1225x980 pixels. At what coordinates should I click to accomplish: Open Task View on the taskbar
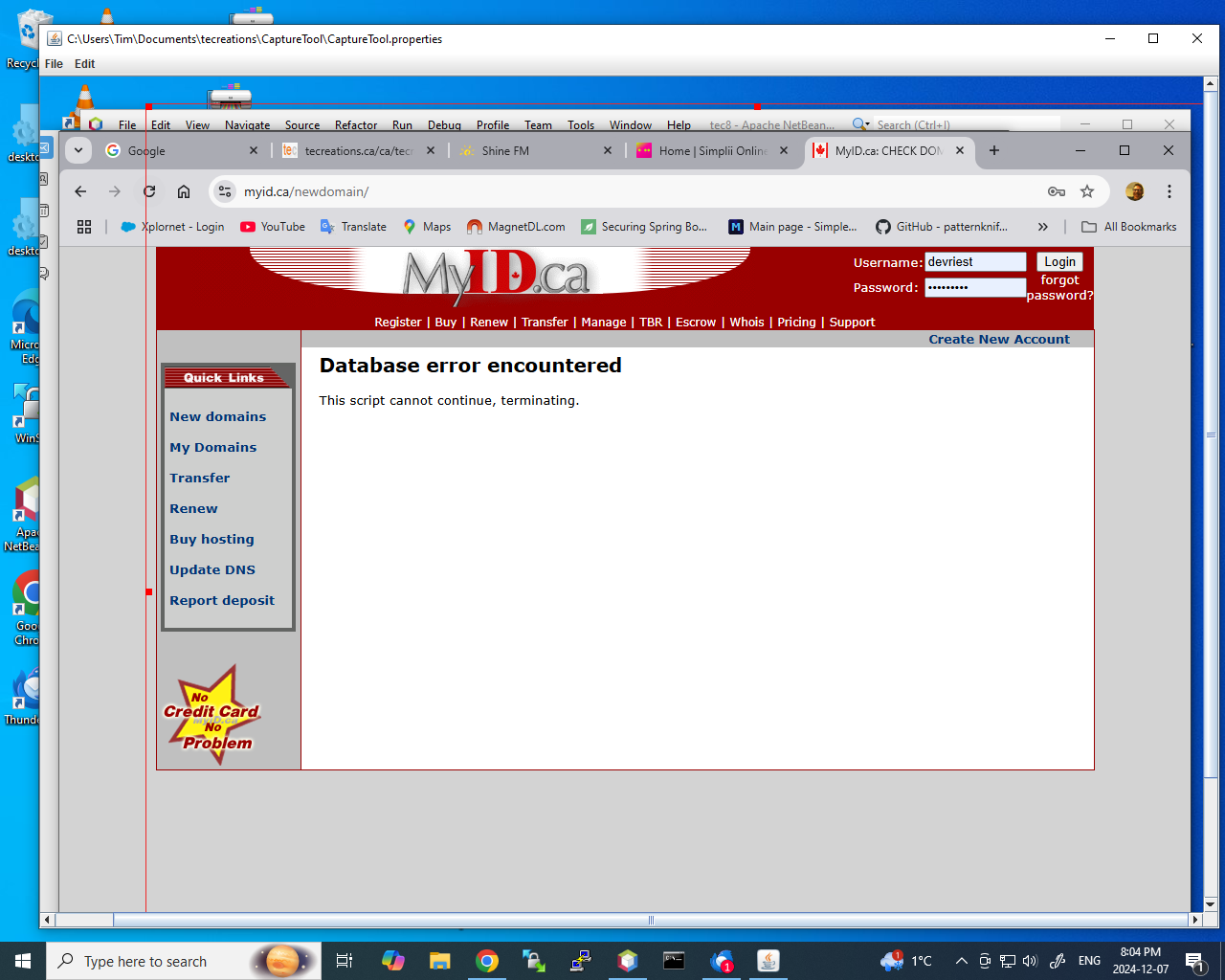(x=345, y=961)
